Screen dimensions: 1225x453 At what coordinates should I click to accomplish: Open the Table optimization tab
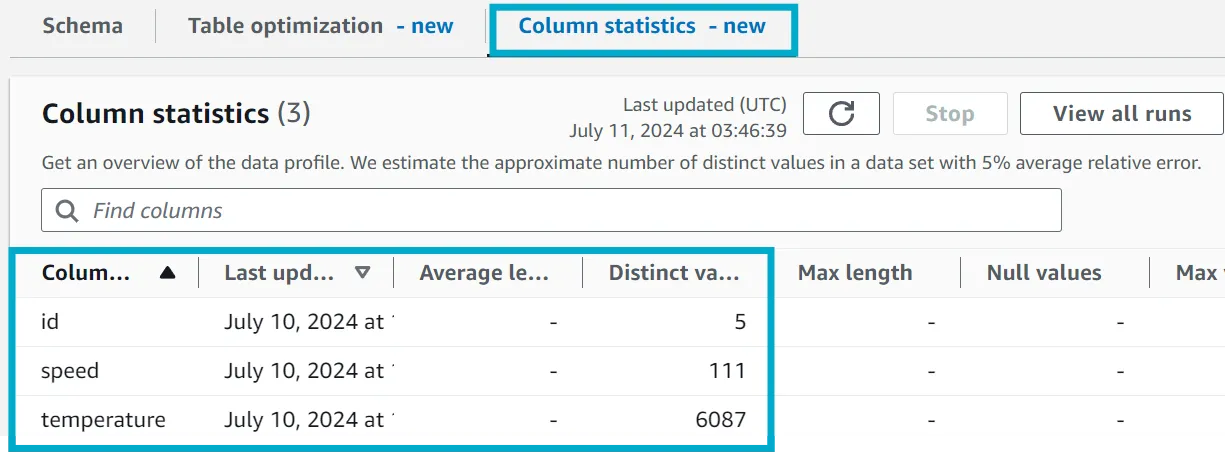[x=320, y=26]
